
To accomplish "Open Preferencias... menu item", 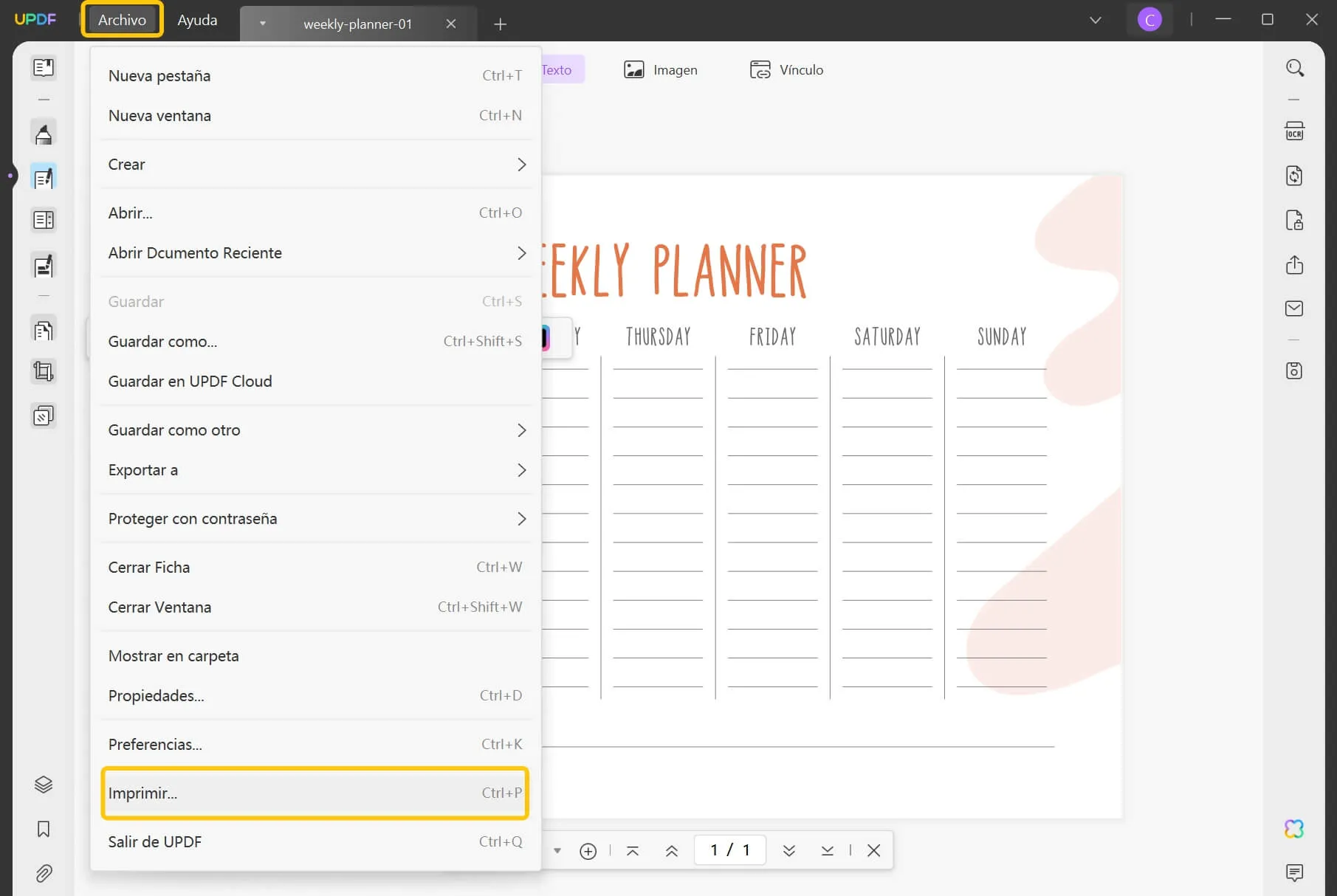I will pyautogui.click(x=316, y=745).
